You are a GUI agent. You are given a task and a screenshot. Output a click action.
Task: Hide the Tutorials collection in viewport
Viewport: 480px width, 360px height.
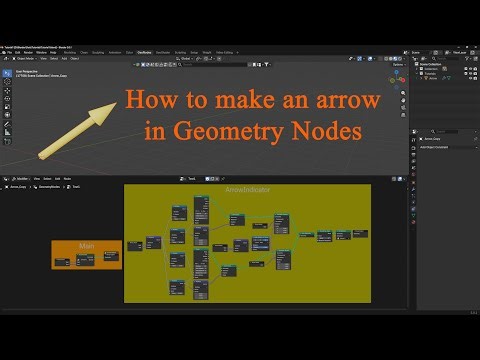(471, 73)
